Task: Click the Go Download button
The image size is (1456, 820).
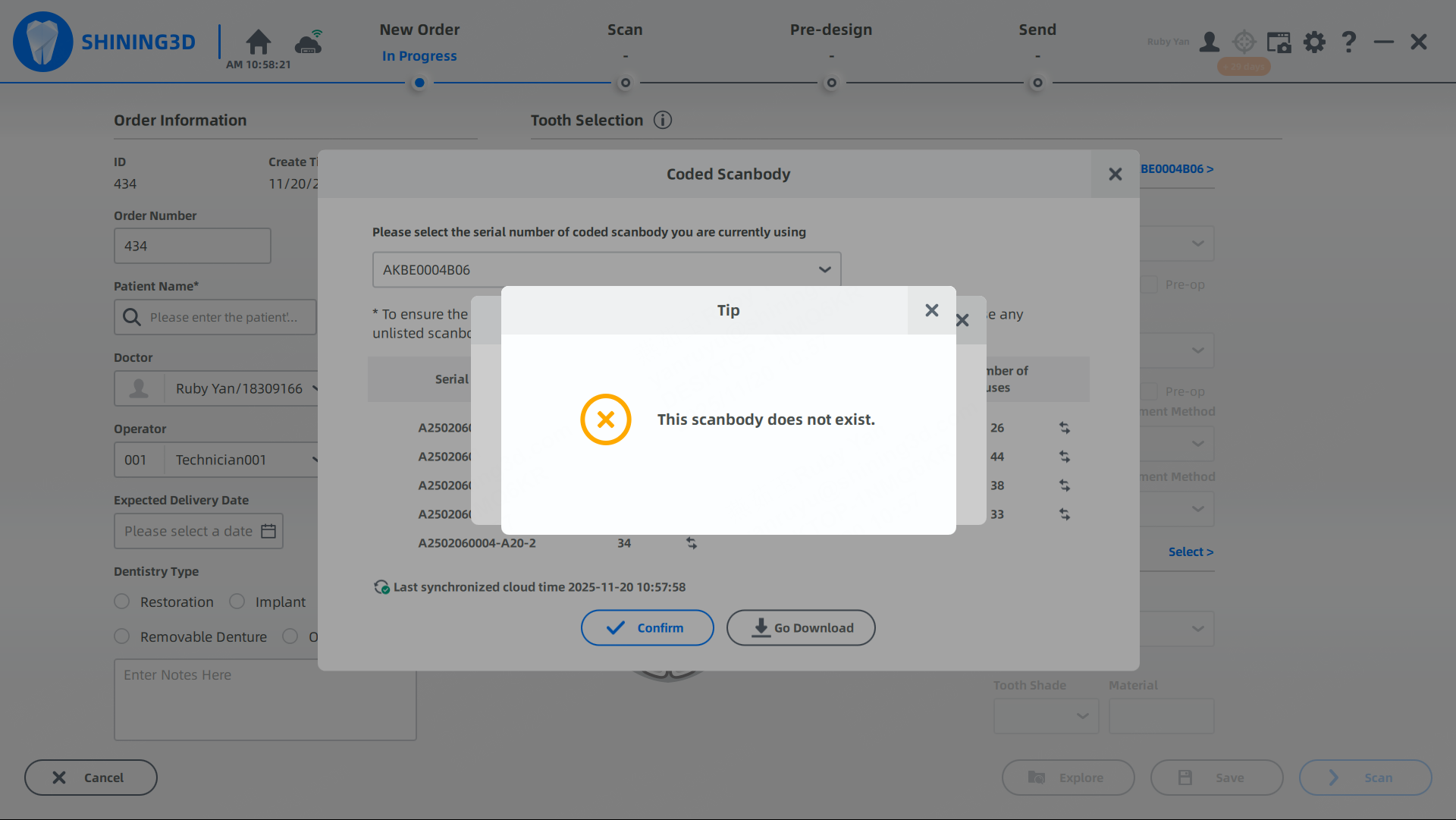Action: click(801, 628)
